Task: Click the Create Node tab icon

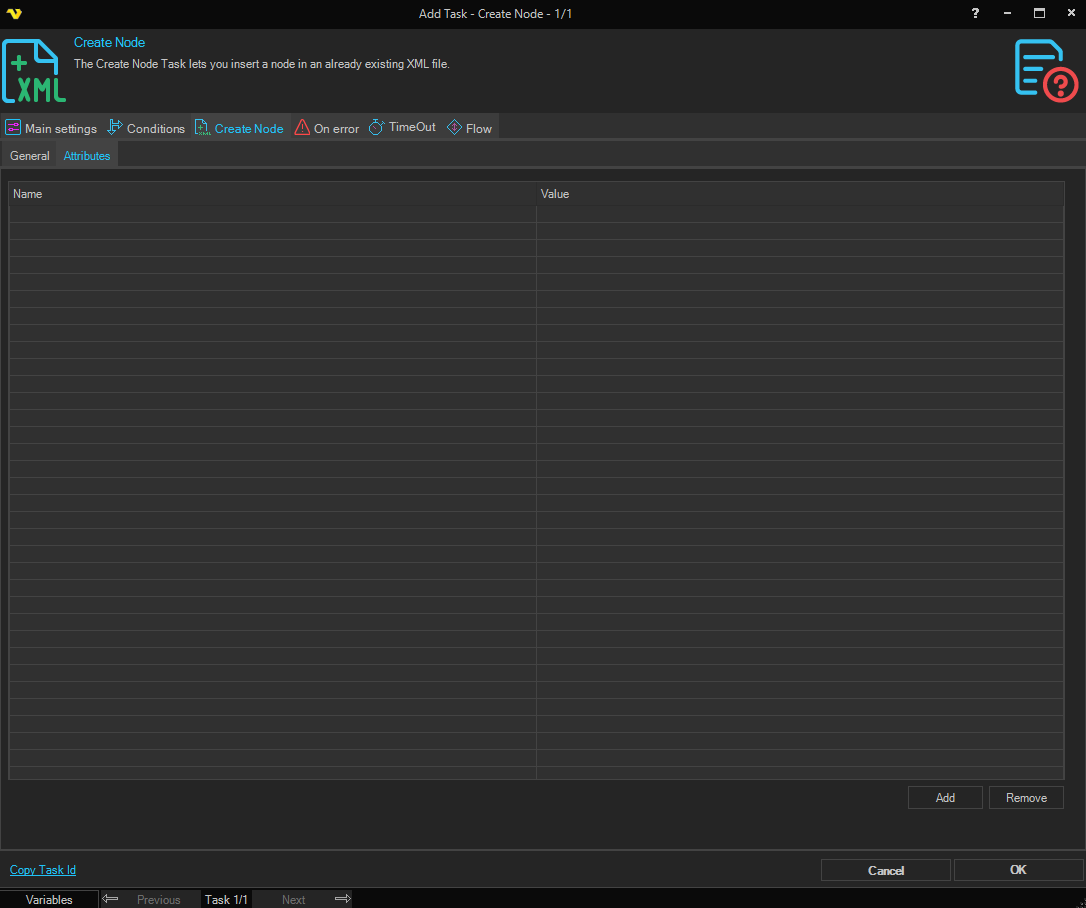Action: (202, 128)
